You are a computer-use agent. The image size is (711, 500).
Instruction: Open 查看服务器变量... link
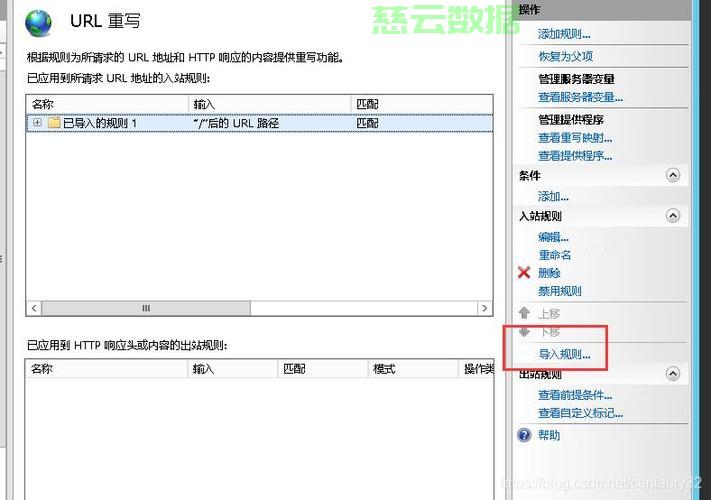point(580,97)
